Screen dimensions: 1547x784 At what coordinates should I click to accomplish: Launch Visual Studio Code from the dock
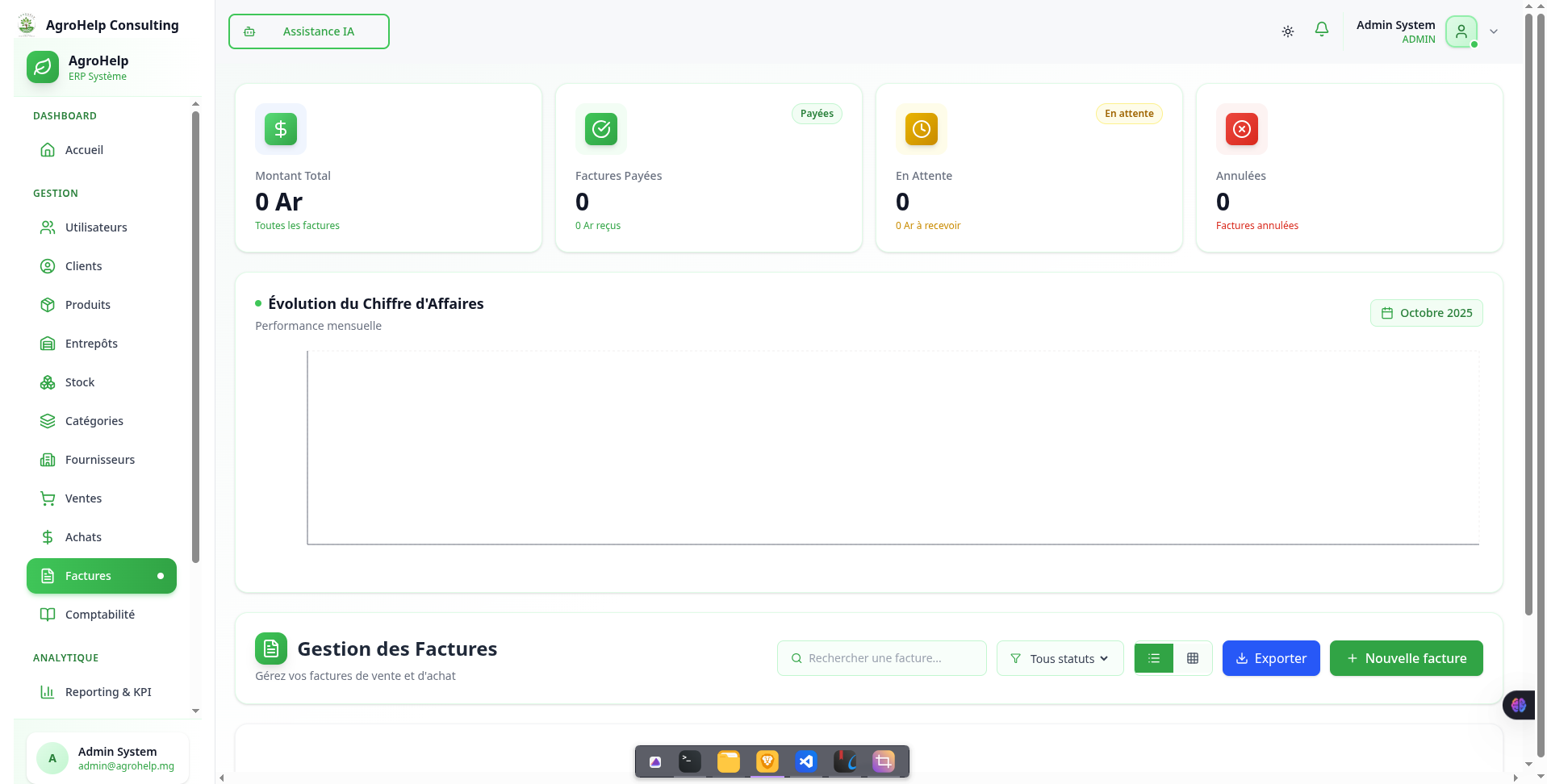tap(805, 761)
